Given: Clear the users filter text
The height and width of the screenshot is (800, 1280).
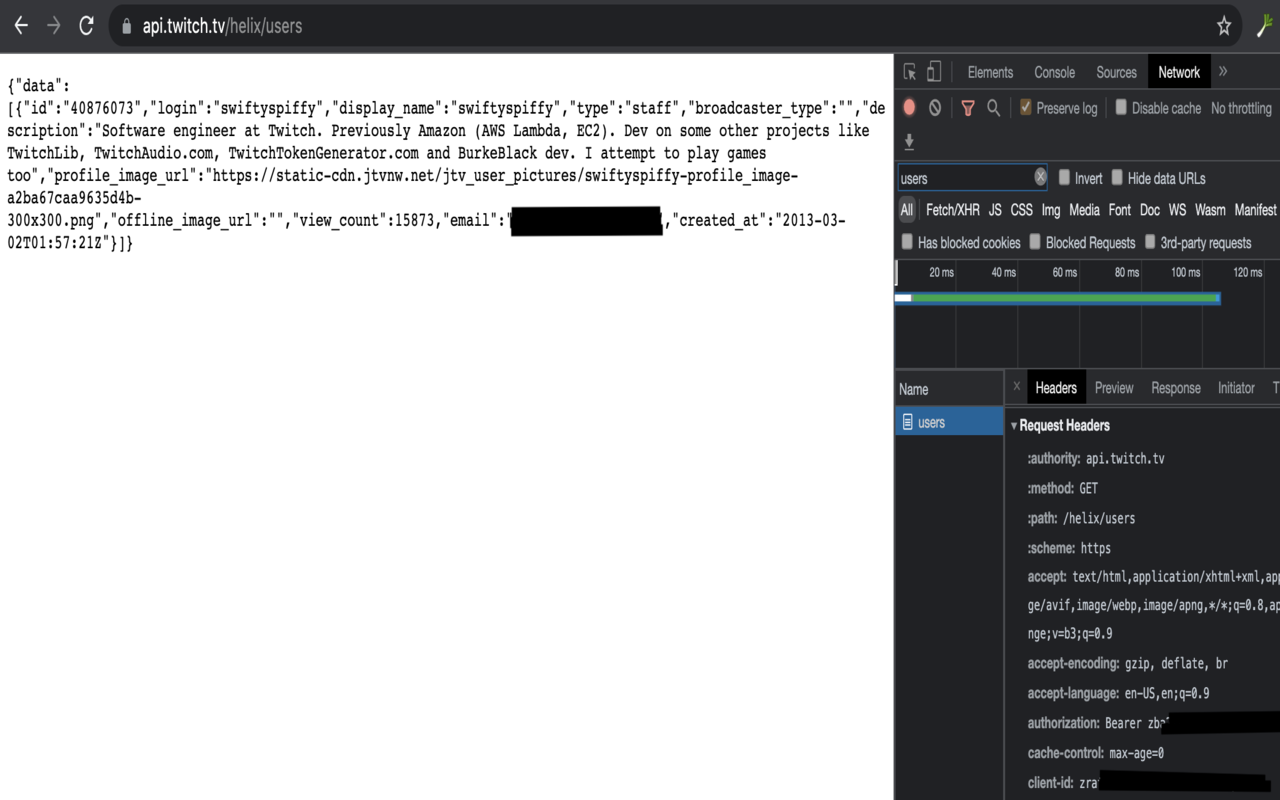Looking at the screenshot, I should point(1040,176).
